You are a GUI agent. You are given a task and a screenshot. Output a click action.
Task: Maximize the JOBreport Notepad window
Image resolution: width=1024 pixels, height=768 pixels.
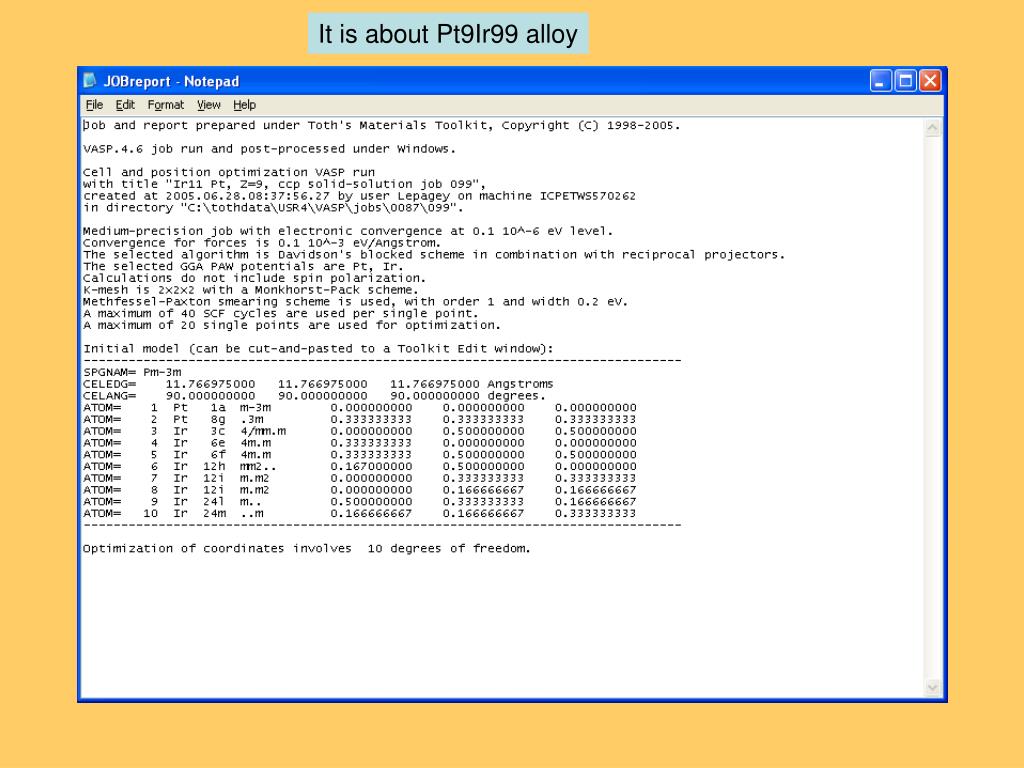pos(905,81)
